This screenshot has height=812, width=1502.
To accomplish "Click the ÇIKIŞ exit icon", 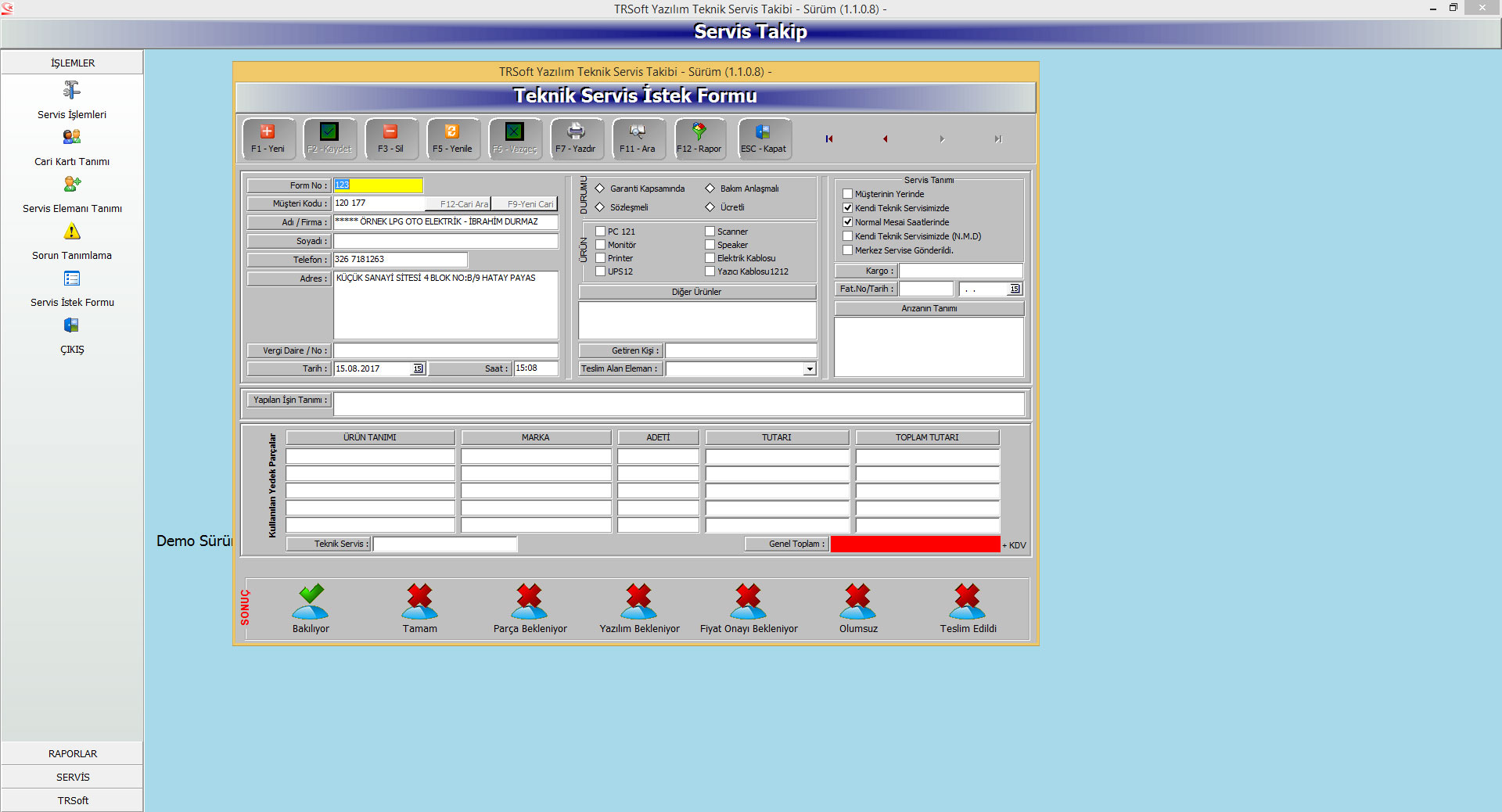I will click(72, 325).
